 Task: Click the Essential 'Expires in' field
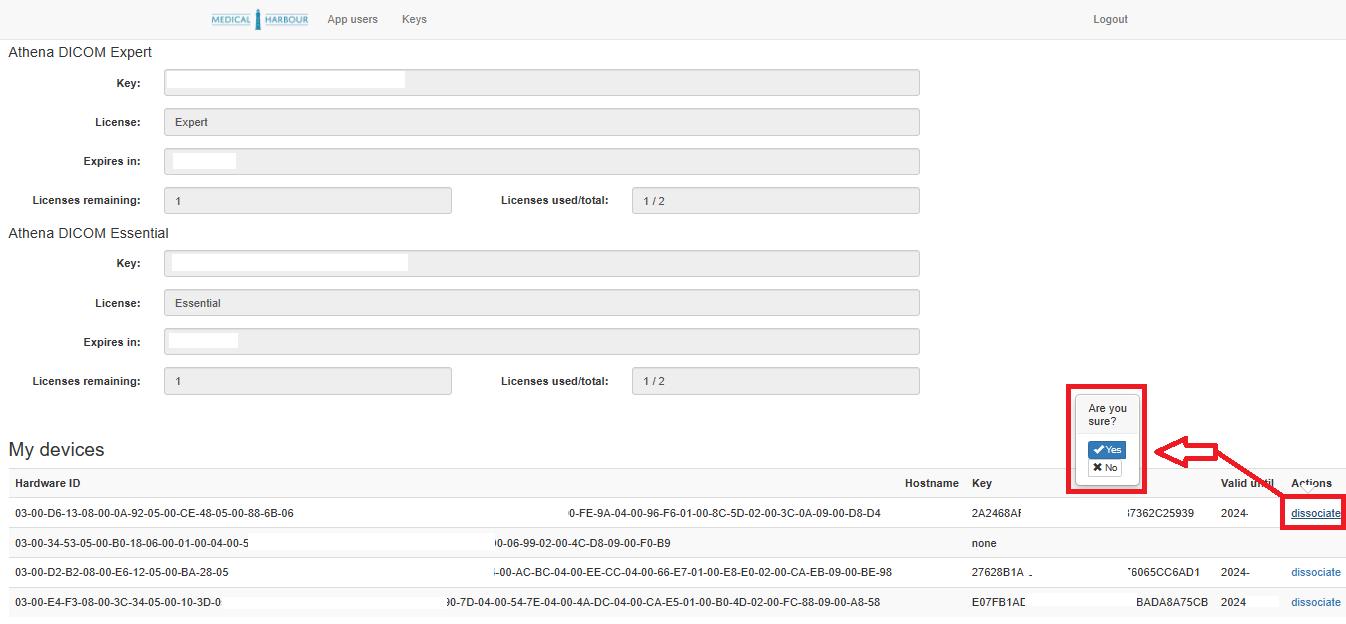pos(541,342)
